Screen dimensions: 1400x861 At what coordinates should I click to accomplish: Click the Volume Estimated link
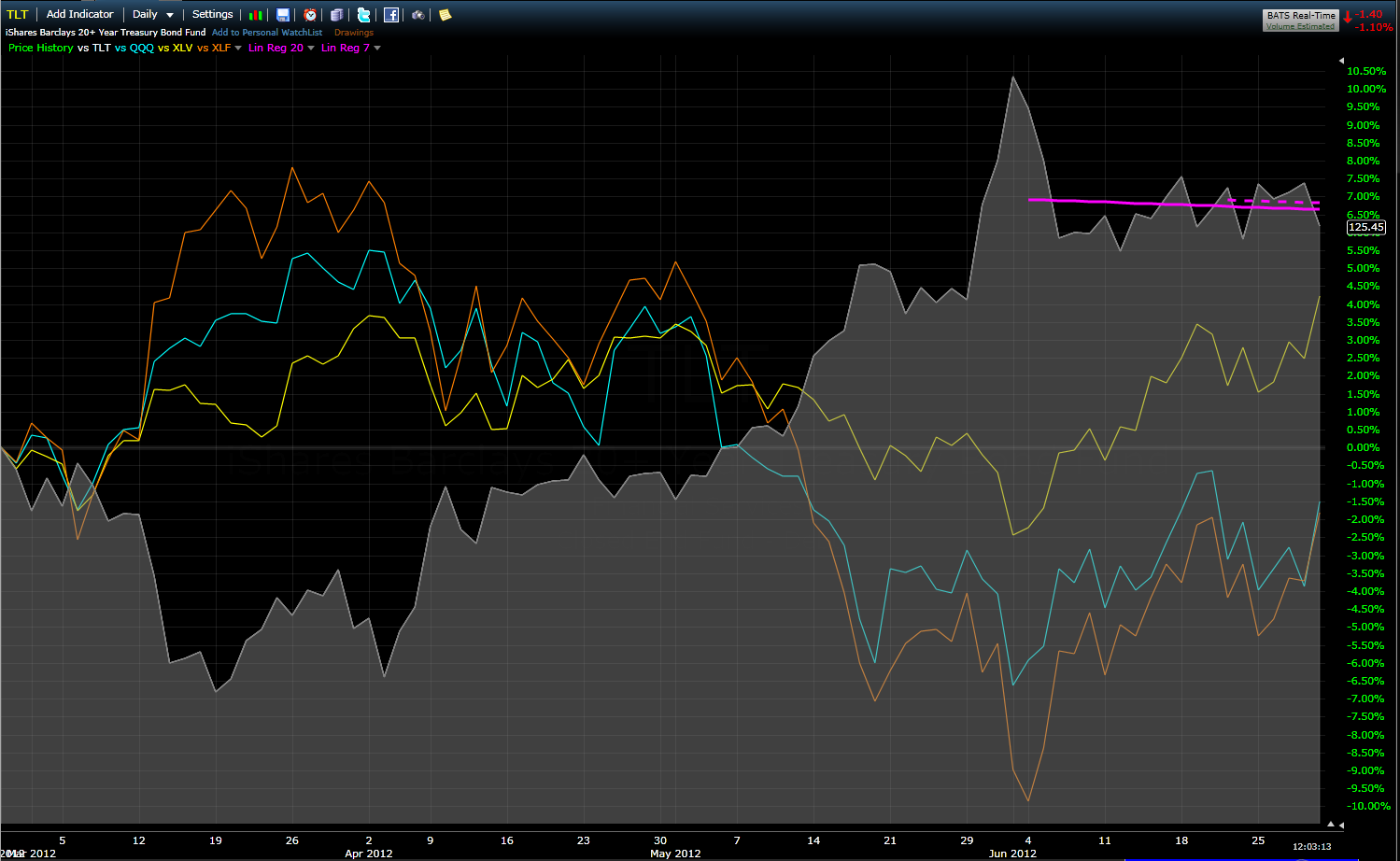pyautogui.click(x=1300, y=26)
